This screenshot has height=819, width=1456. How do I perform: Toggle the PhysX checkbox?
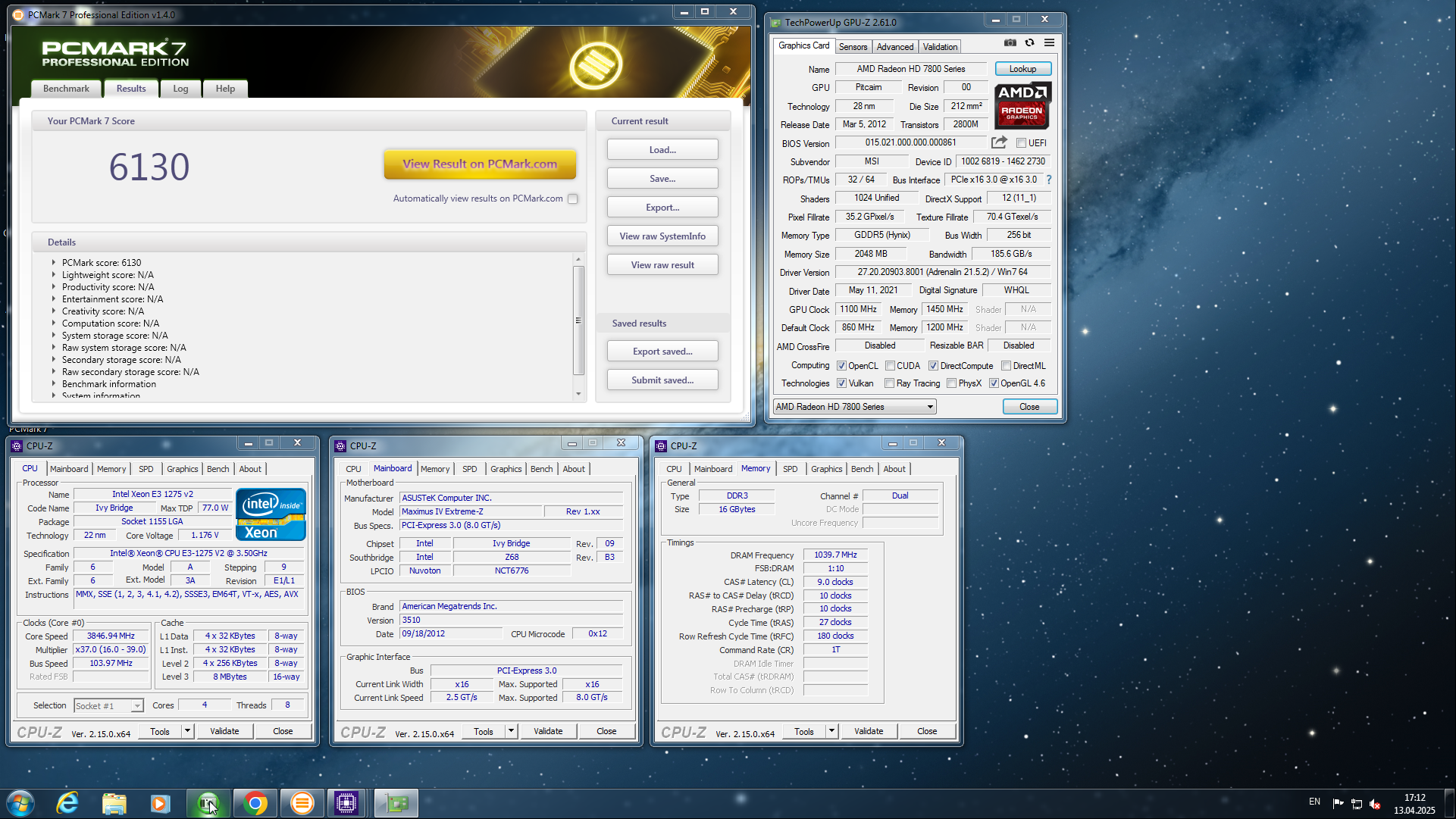pyautogui.click(x=951, y=383)
